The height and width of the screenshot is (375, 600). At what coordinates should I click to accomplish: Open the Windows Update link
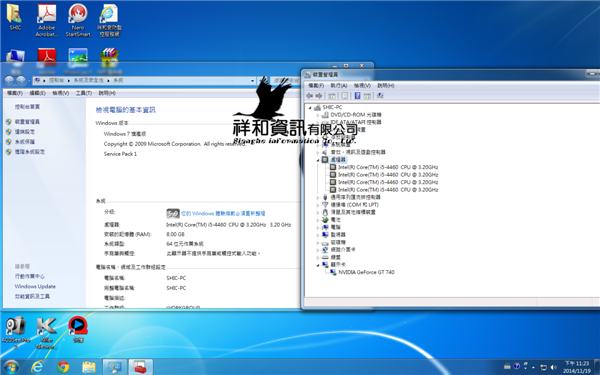pyautogui.click(x=35, y=286)
